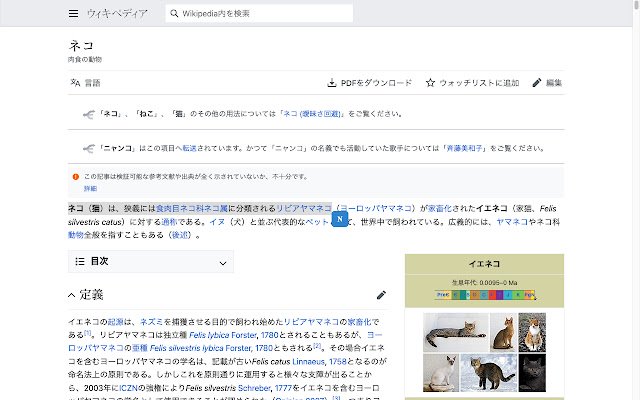Open footnote reference [1]
640x400 pixels.
coord(87,333)
